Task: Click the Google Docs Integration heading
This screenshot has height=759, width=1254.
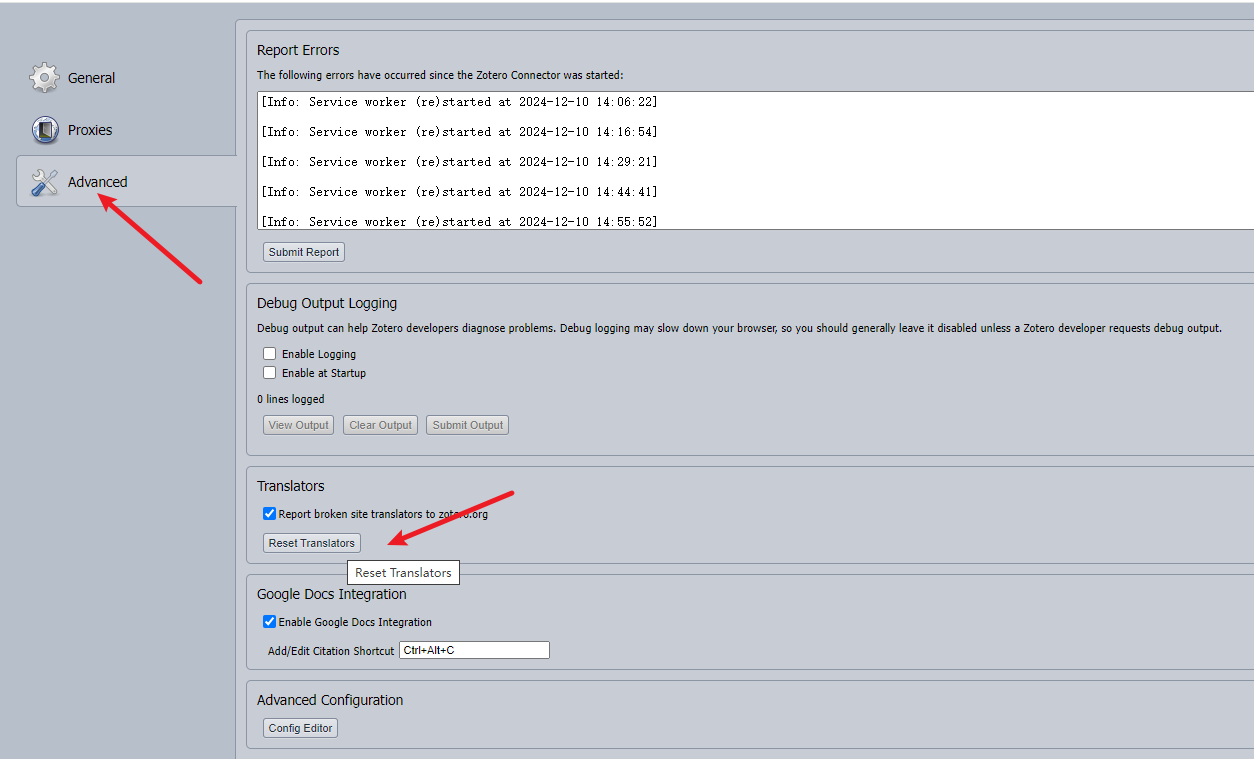Action: 332,594
